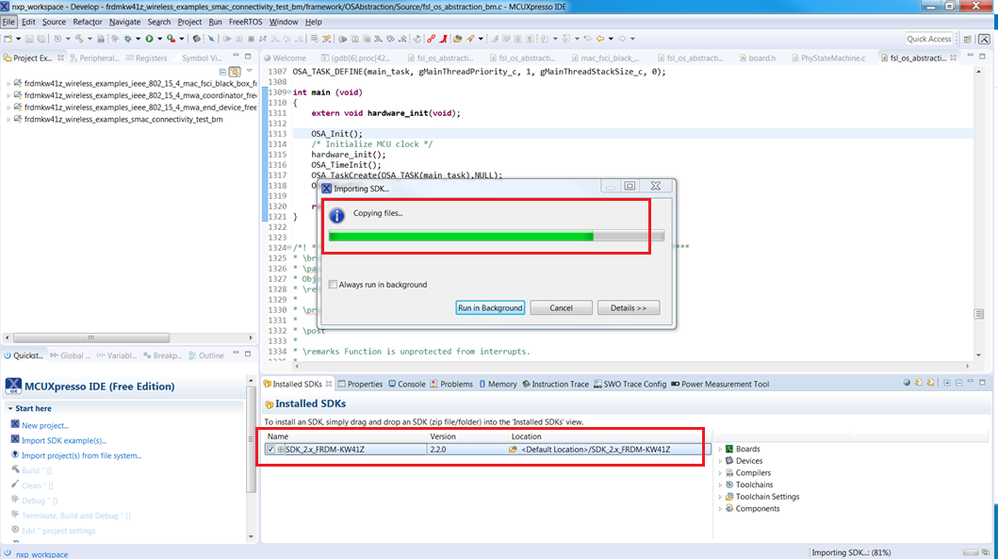Open the FreeRTOS menu
This screenshot has width=998, height=560.
246,22
